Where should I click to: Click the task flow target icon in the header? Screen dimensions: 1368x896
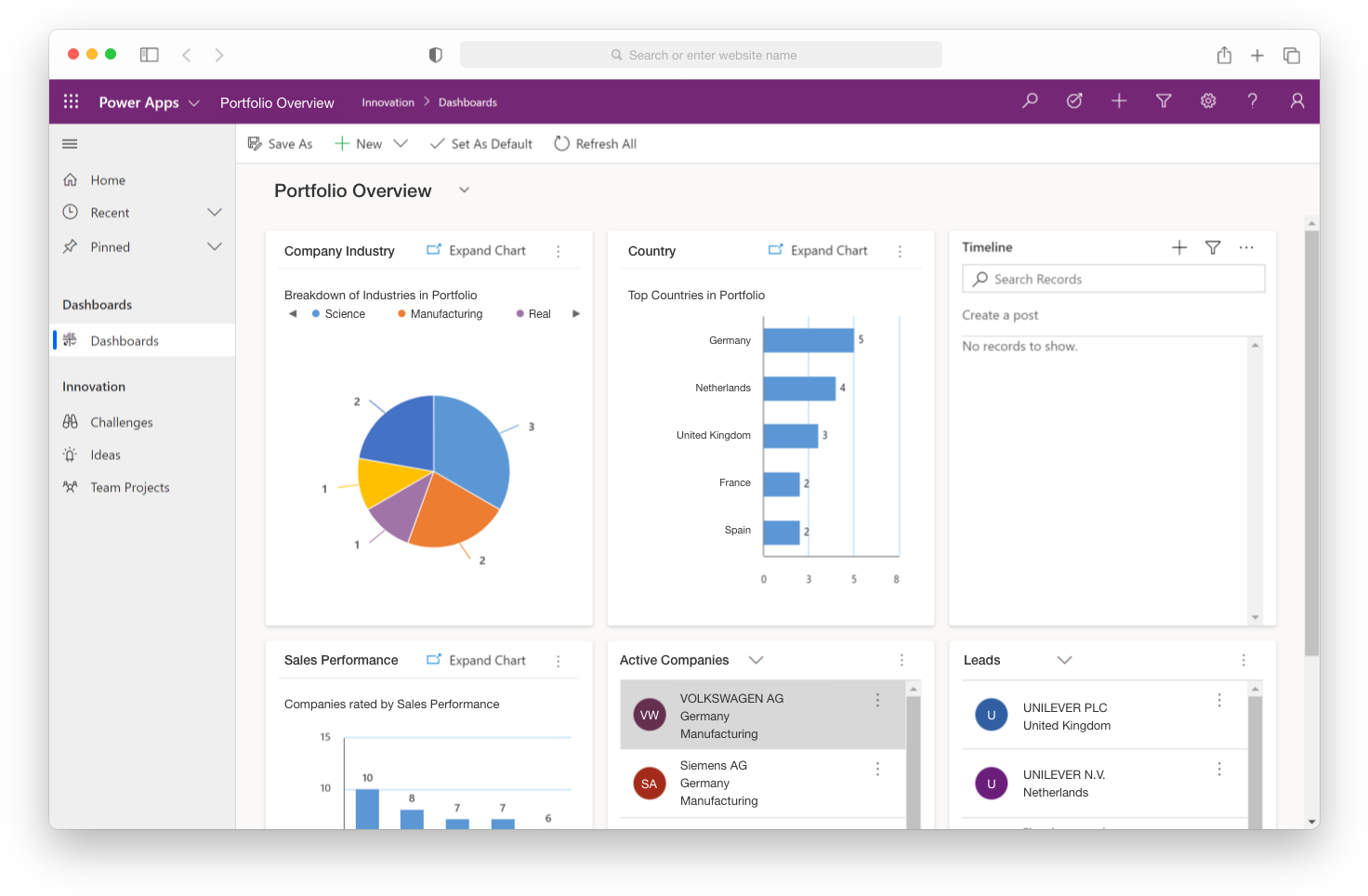click(1074, 100)
